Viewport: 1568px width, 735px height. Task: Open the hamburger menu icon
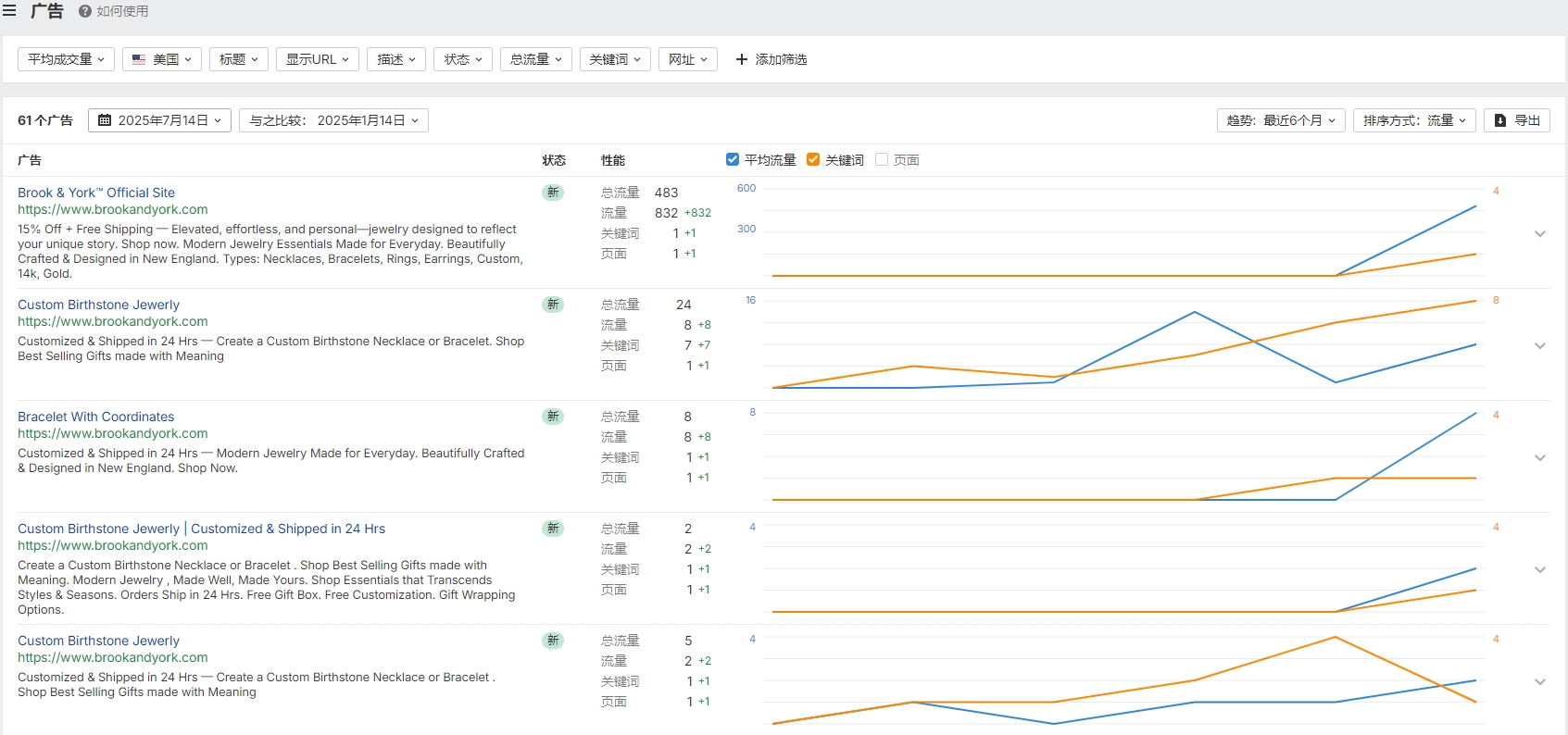[9, 11]
